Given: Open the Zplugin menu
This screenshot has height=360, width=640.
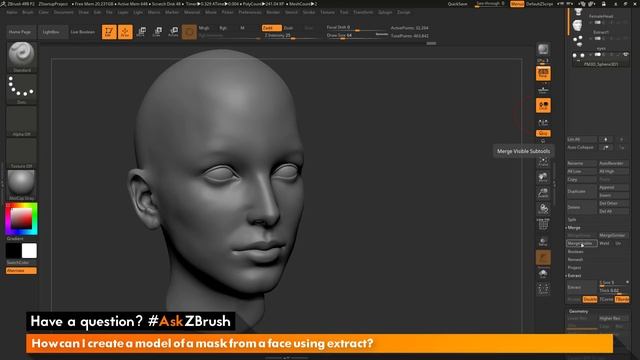Looking at the screenshot, I should tap(385, 12).
